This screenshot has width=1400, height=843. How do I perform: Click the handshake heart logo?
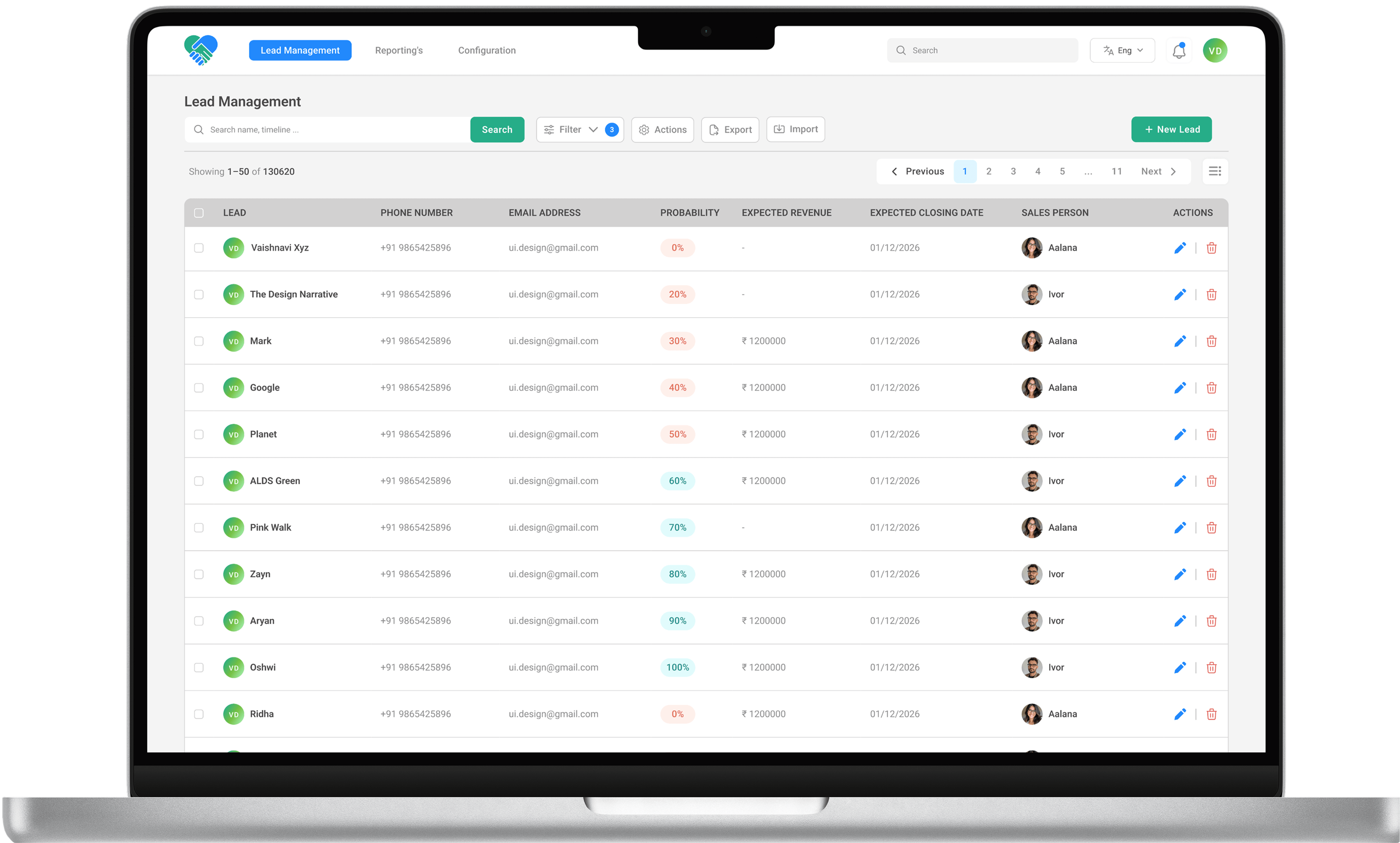pyautogui.click(x=201, y=50)
